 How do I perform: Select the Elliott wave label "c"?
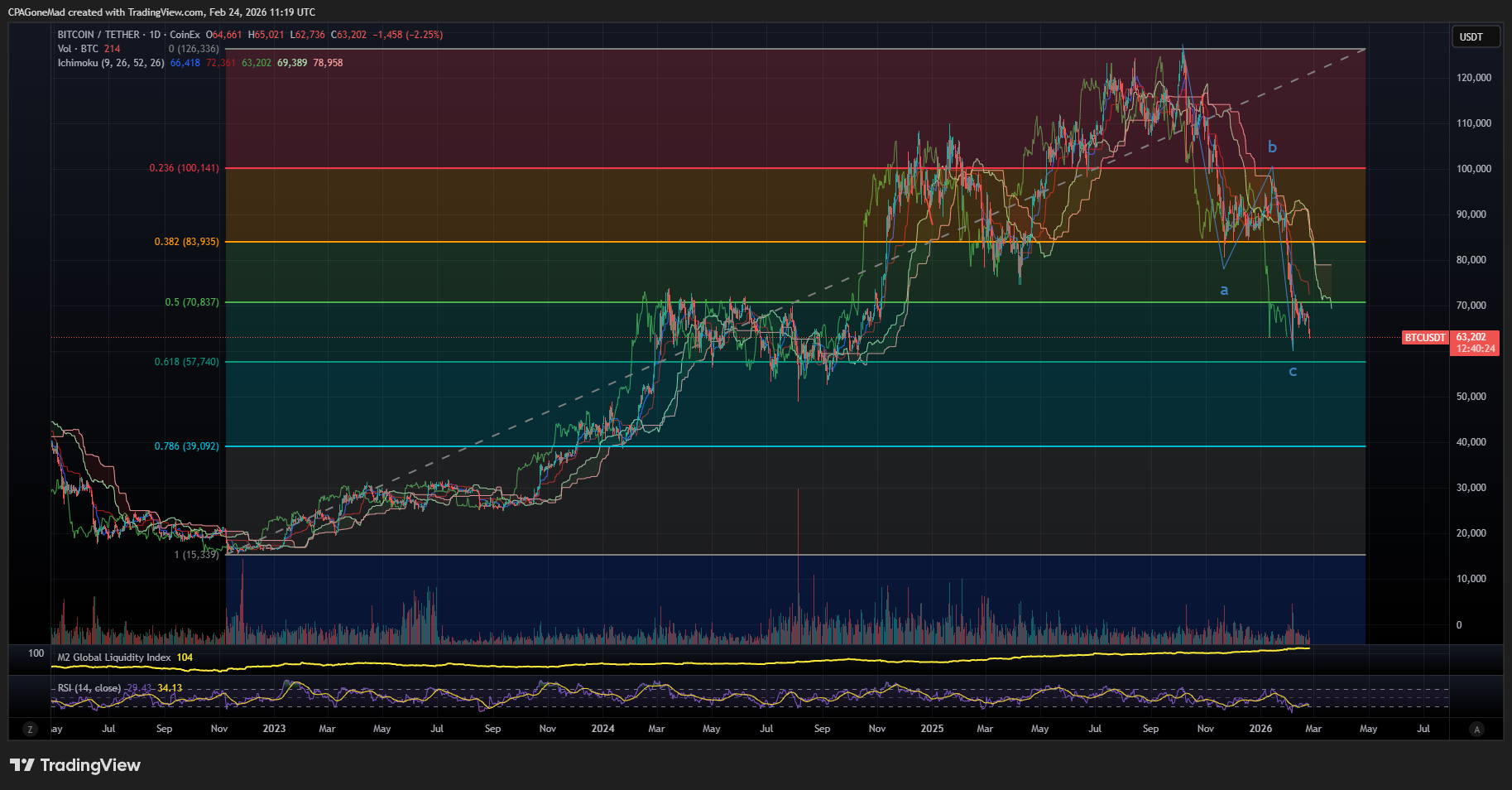[x=1293, y=372]
